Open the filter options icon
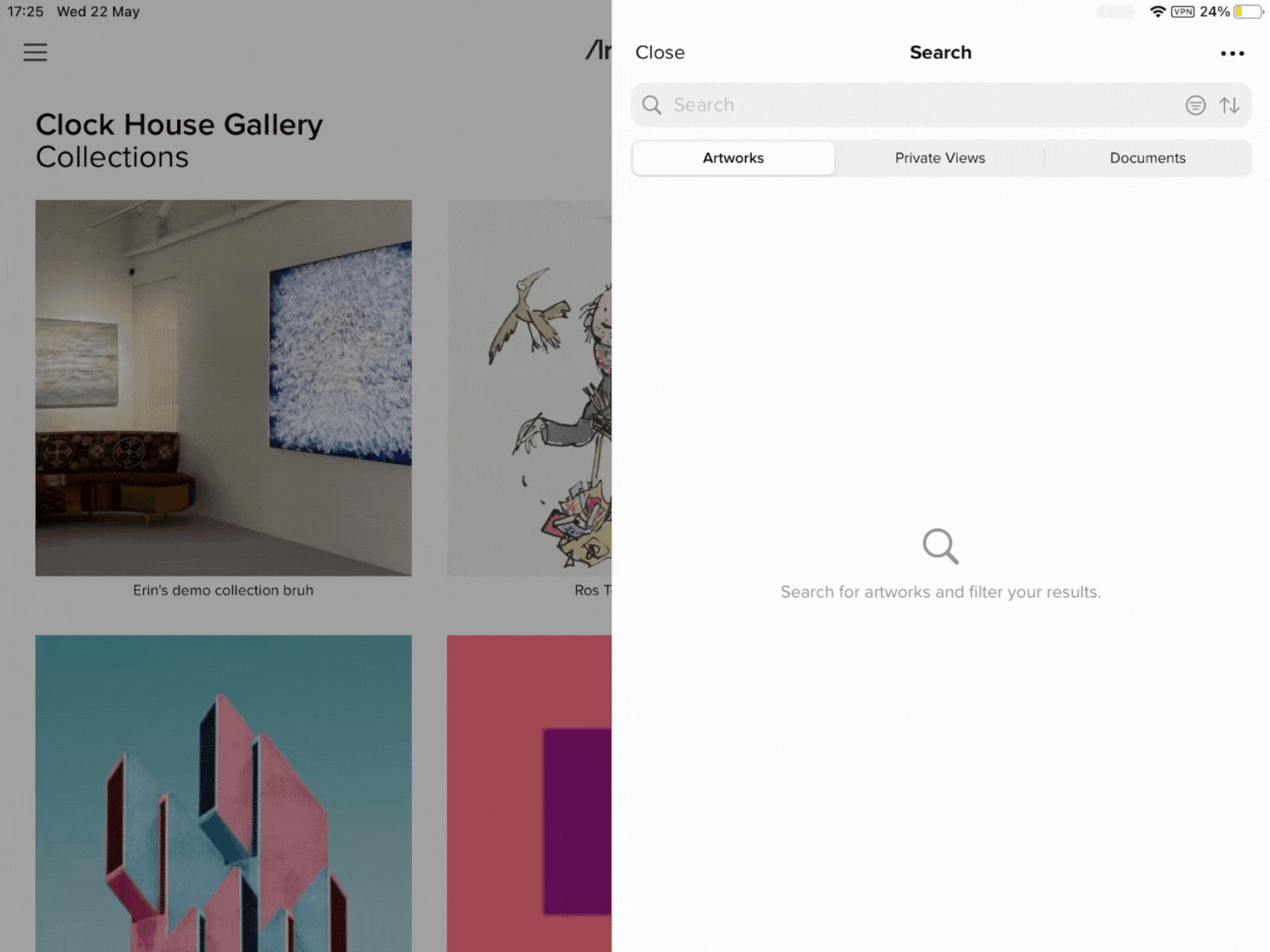 [1195, 106]
